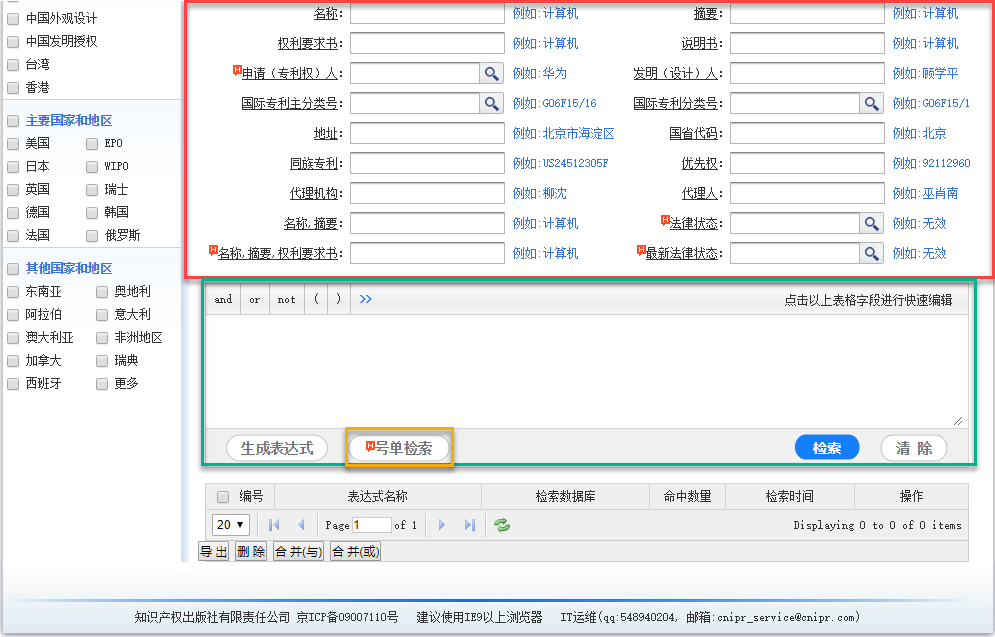Click the 合并(与) button
The height and width of the screenshot is (637, 995).
pyautogui.click(x=298, y=551)
